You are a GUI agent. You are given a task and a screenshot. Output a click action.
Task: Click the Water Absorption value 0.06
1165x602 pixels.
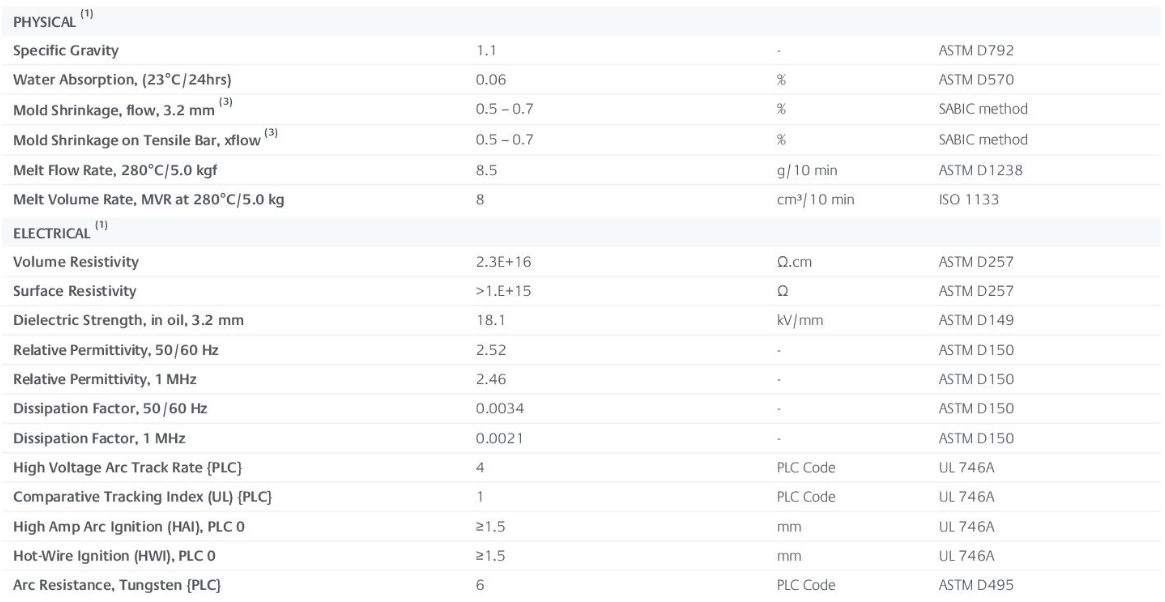[489, 77]
